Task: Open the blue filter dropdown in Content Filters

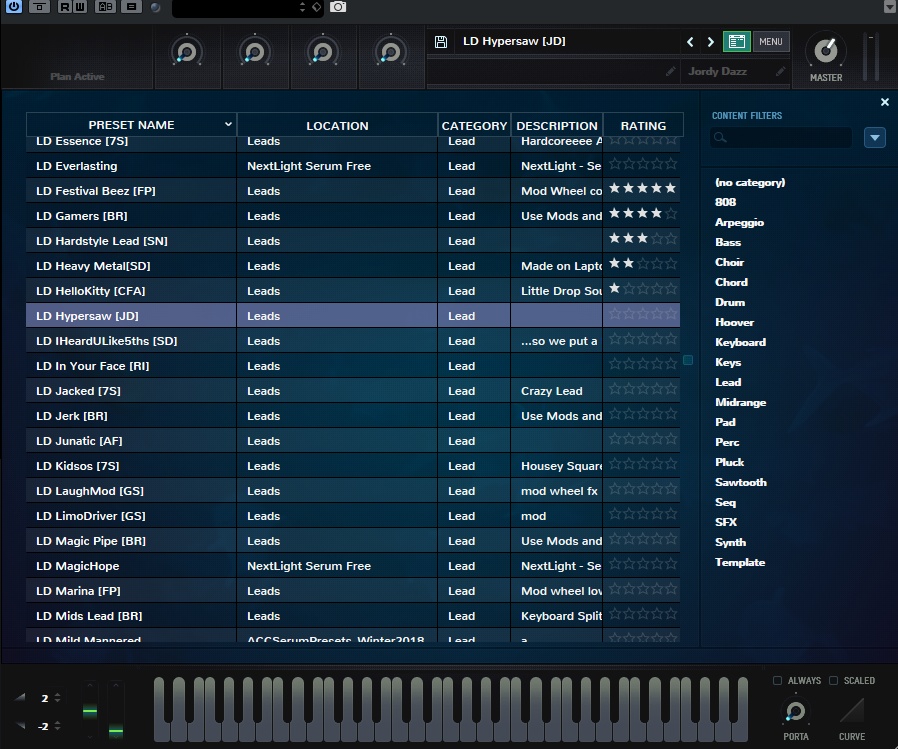Action: [x=875, y=137]
